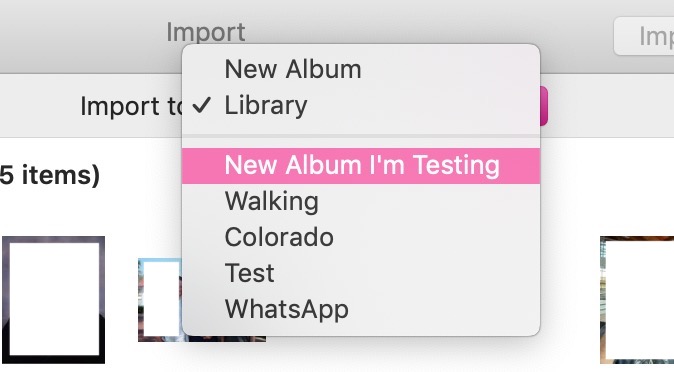Click the pink Import to dropdown arrow
Image resolution: width=674 pixels, height=372 pixels.
pyautogui.click(x=543, y=106)
